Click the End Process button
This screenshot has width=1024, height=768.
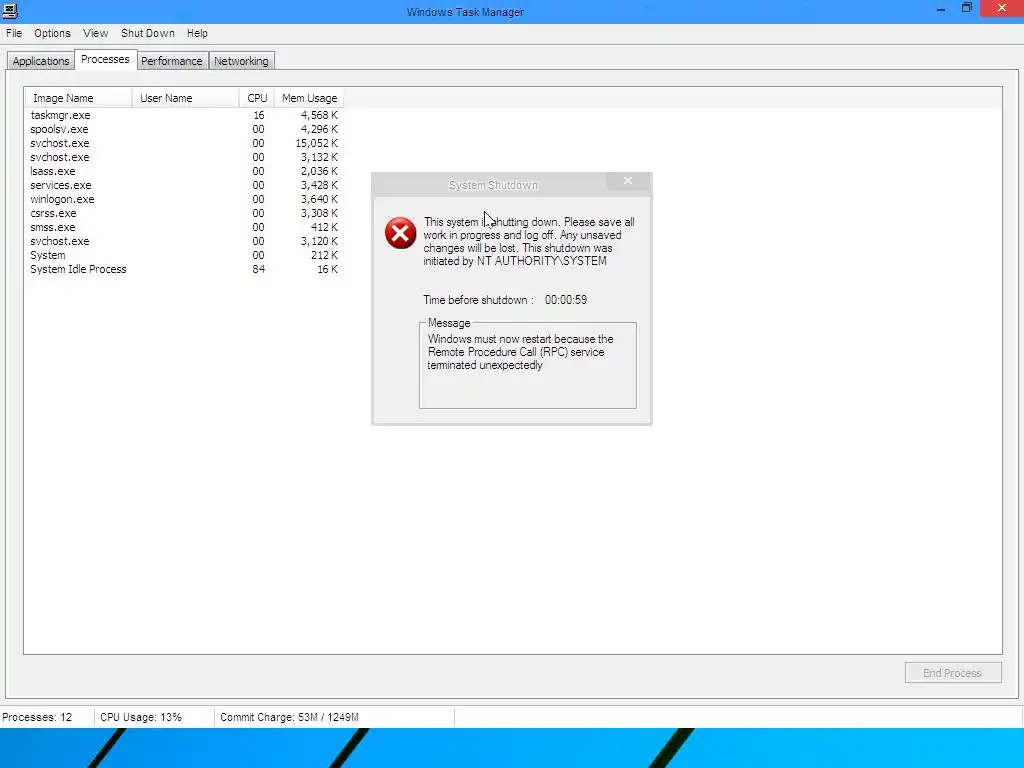953,673
